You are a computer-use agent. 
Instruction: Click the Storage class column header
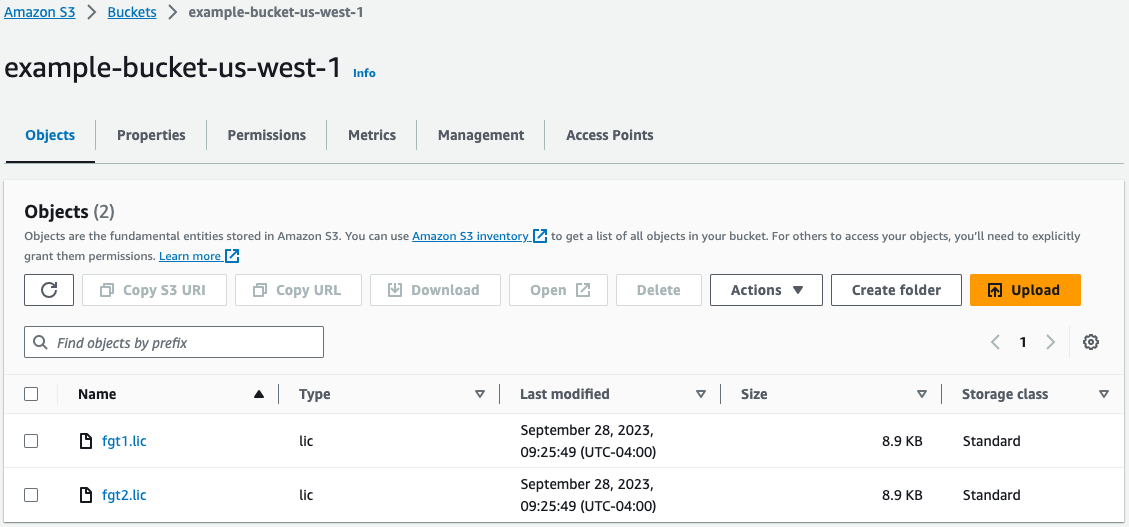(1005, 394)
